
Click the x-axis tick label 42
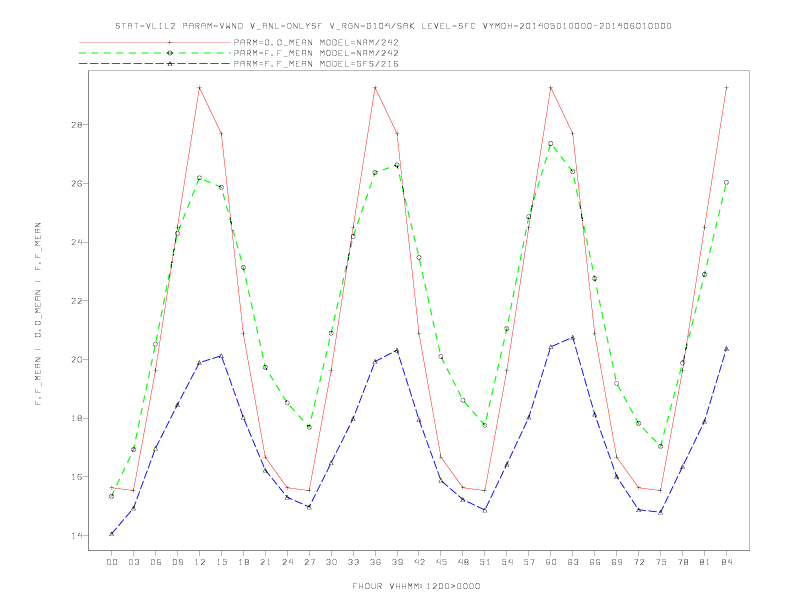coord(419,562)
